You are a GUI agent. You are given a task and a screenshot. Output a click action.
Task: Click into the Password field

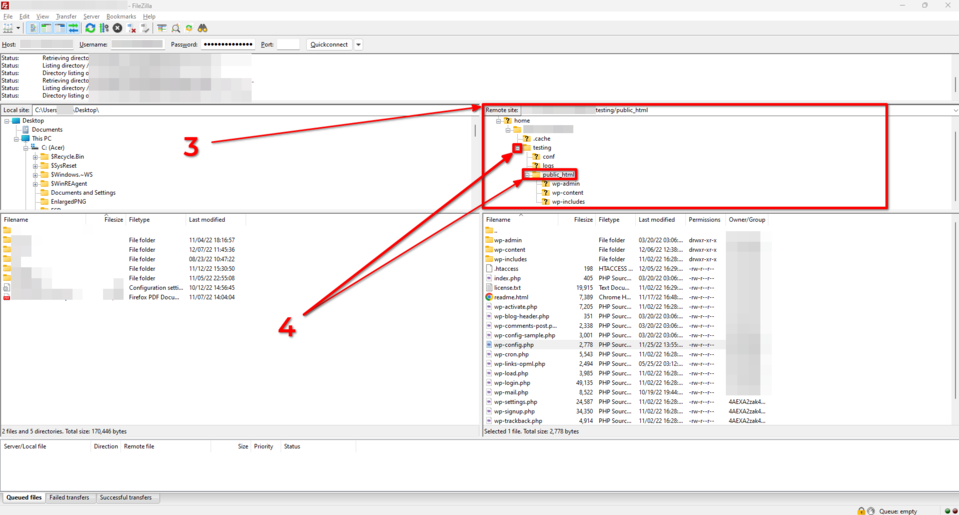point(228,45)
